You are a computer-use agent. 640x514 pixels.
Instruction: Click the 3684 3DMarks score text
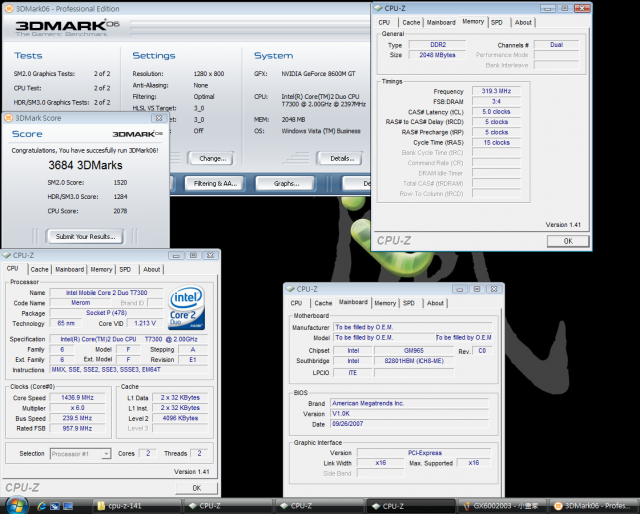pos(85,165)
